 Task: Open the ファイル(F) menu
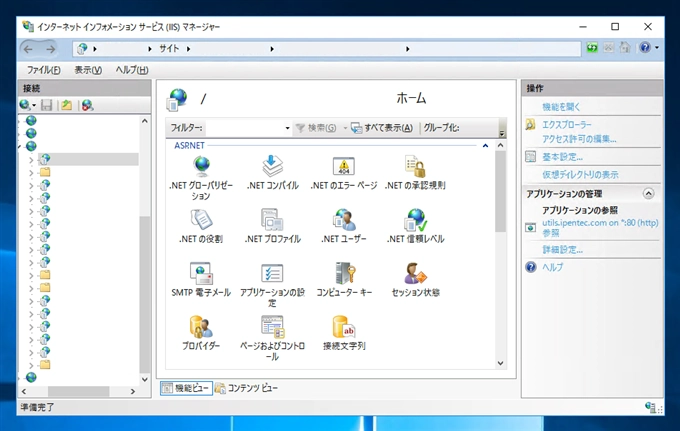(43, 70)
